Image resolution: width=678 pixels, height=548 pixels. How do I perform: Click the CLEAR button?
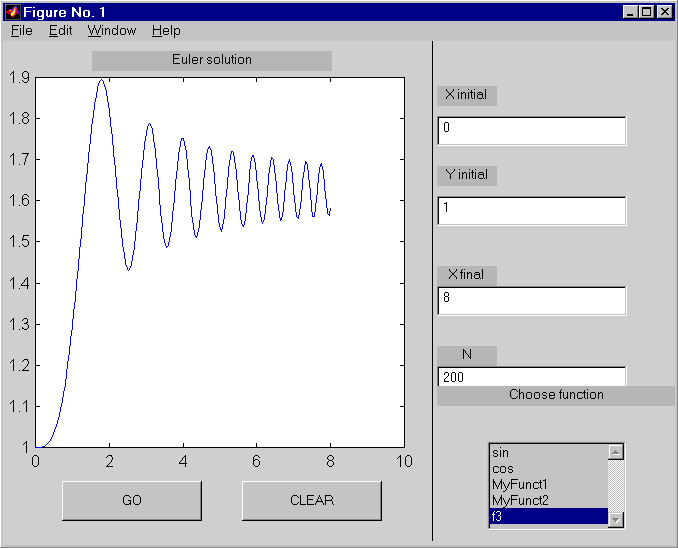[x=312, y=500]
